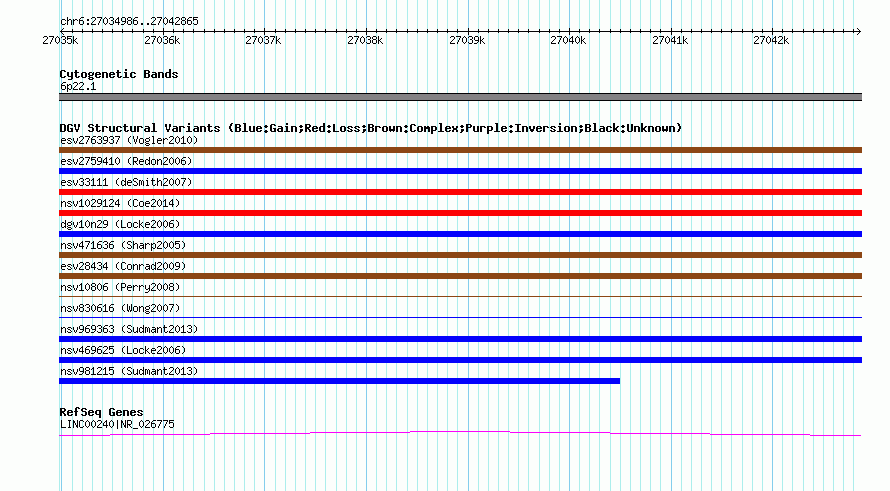Click the nsv1029124 (Coe2014) label
The width and height of the screenshot is (890, 491).
coord(120,203)
